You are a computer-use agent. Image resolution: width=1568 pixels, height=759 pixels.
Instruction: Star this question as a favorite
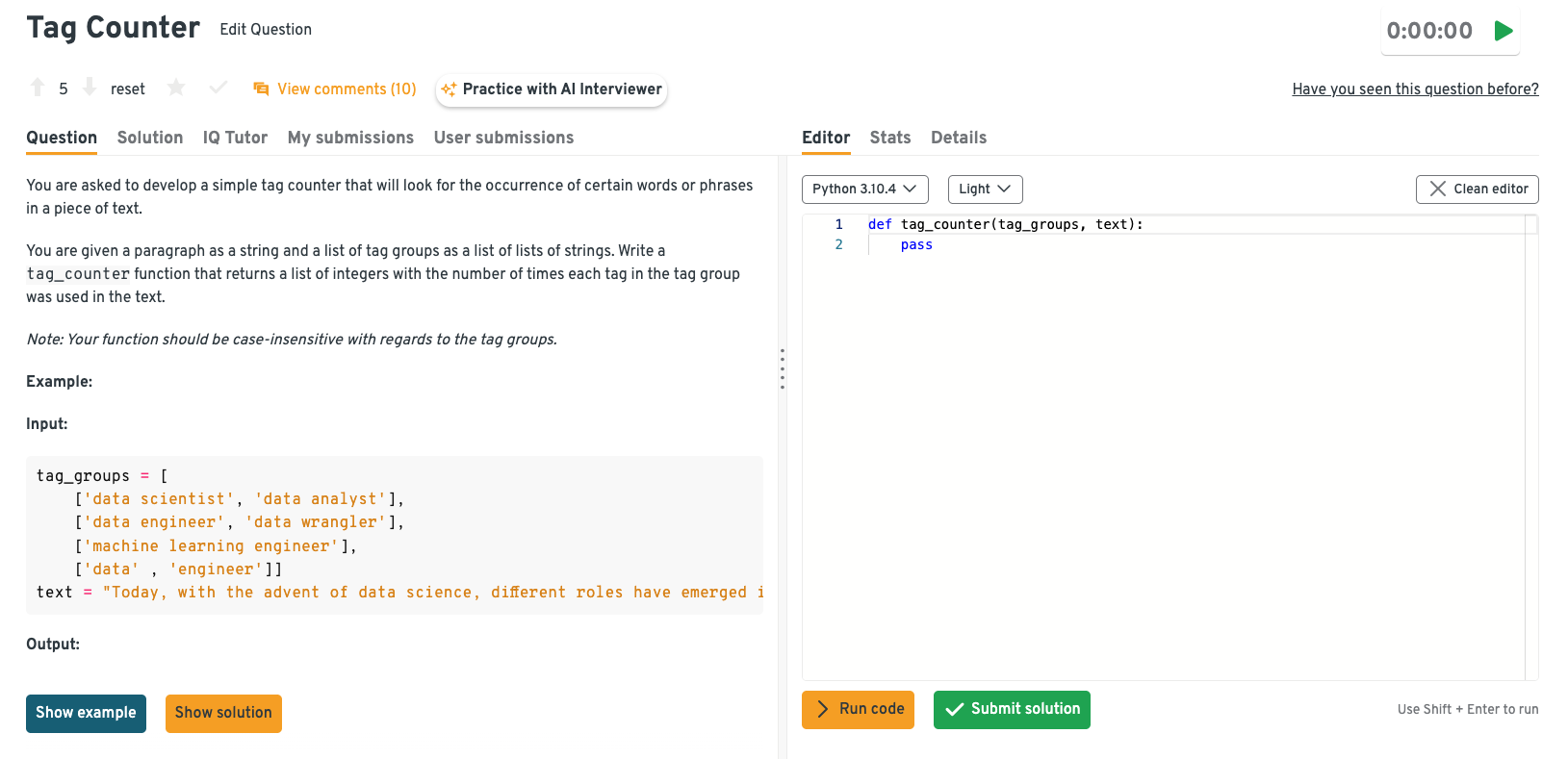click(x=176, y=89)
